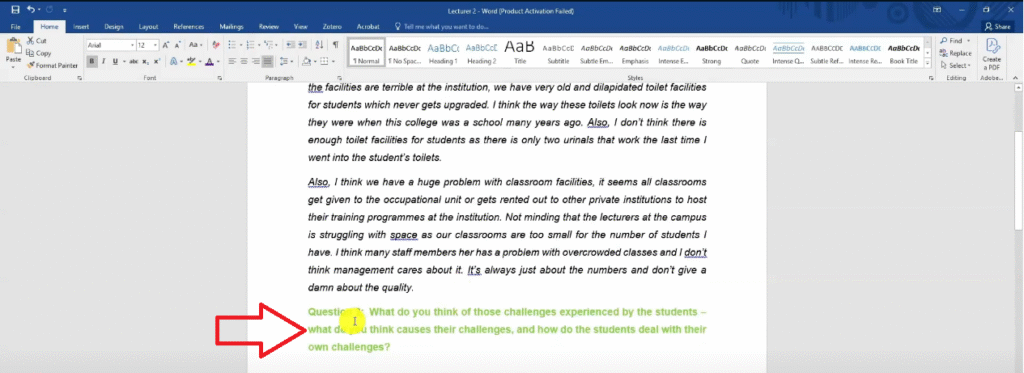The height and width of the screenshot is (373, 1024).
Task: Toggle Italic formatting
Action: (103, 61)
